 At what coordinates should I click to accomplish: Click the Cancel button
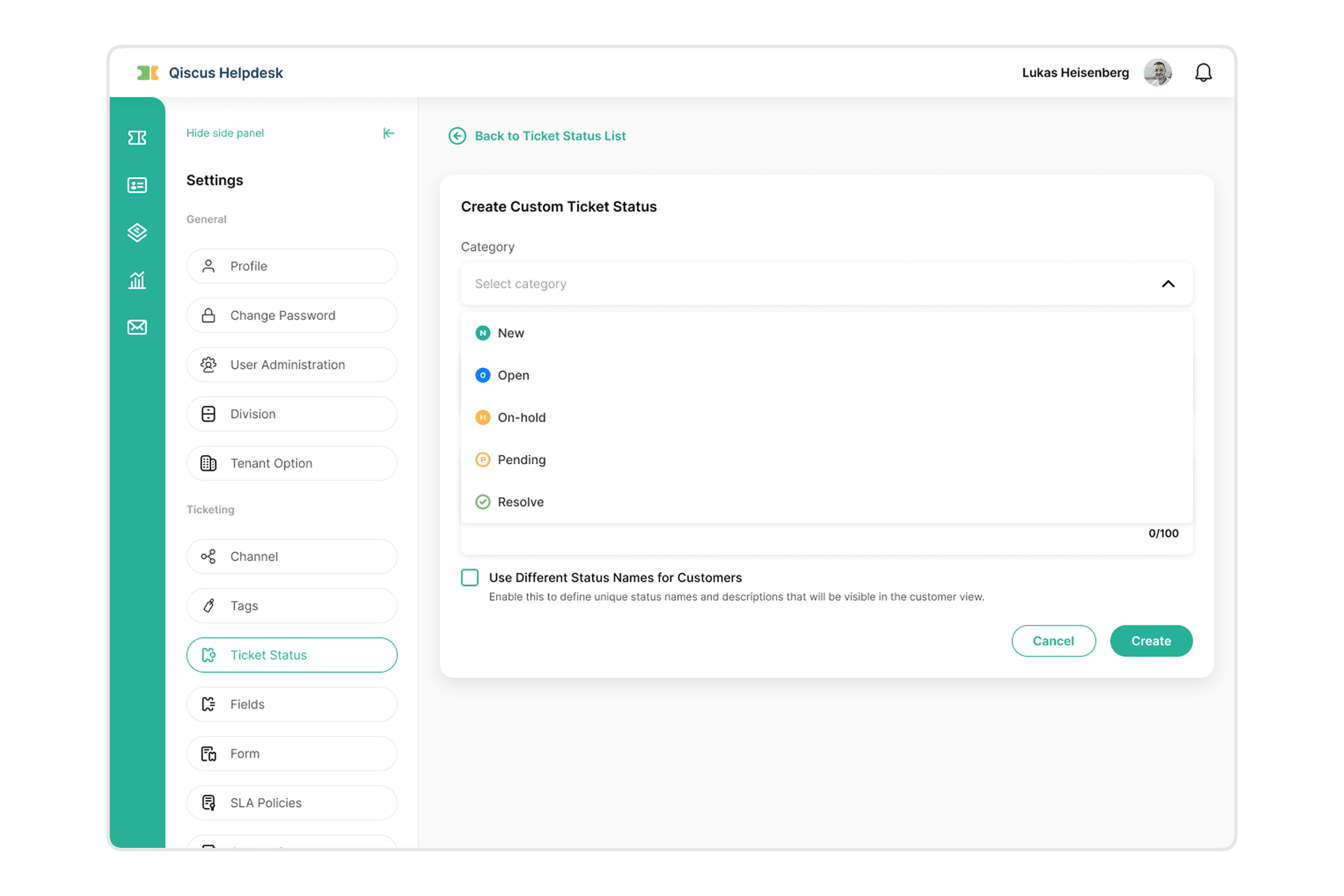click(1053, 641)
